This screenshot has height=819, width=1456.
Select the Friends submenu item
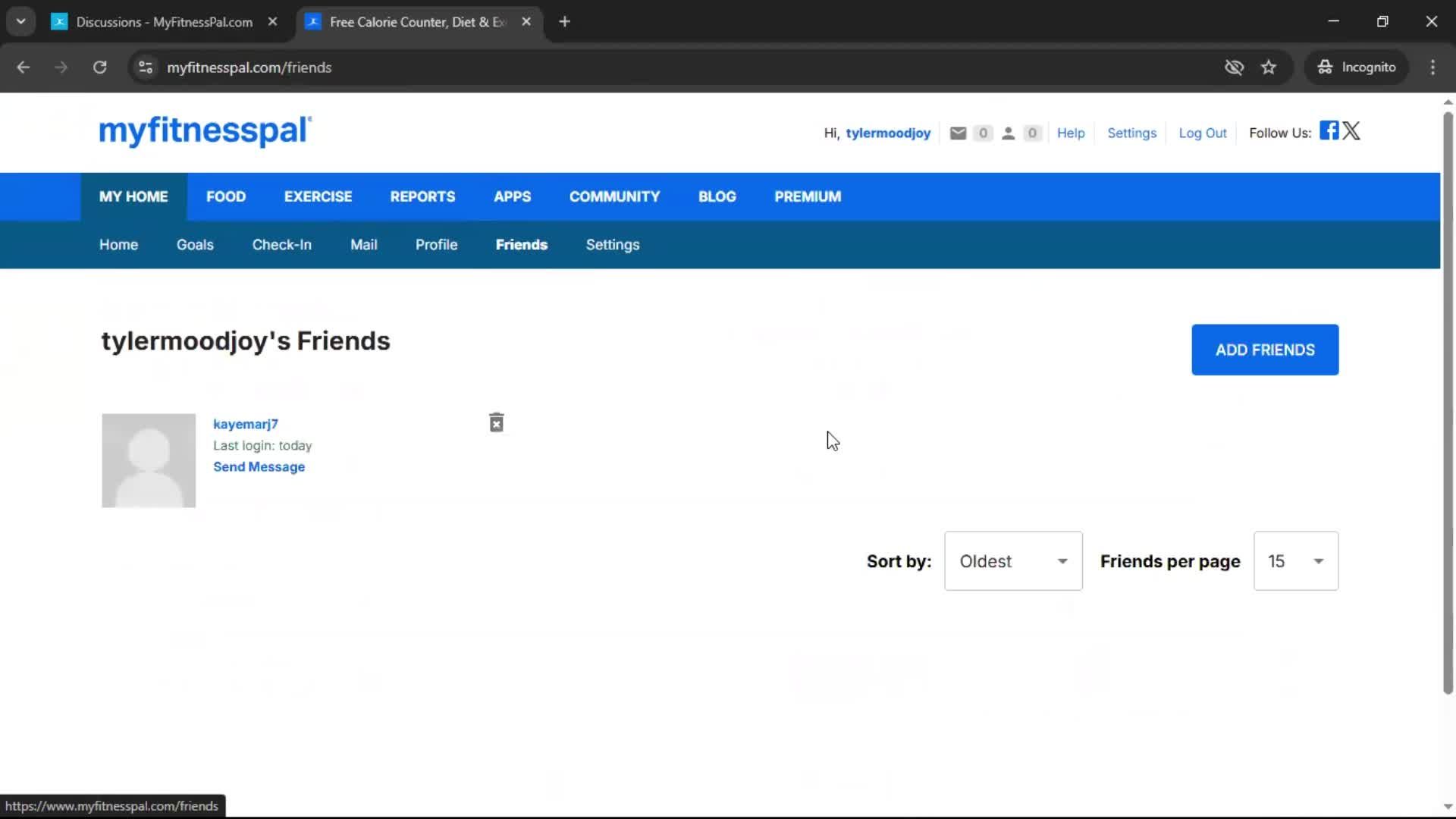coord(522,245)
